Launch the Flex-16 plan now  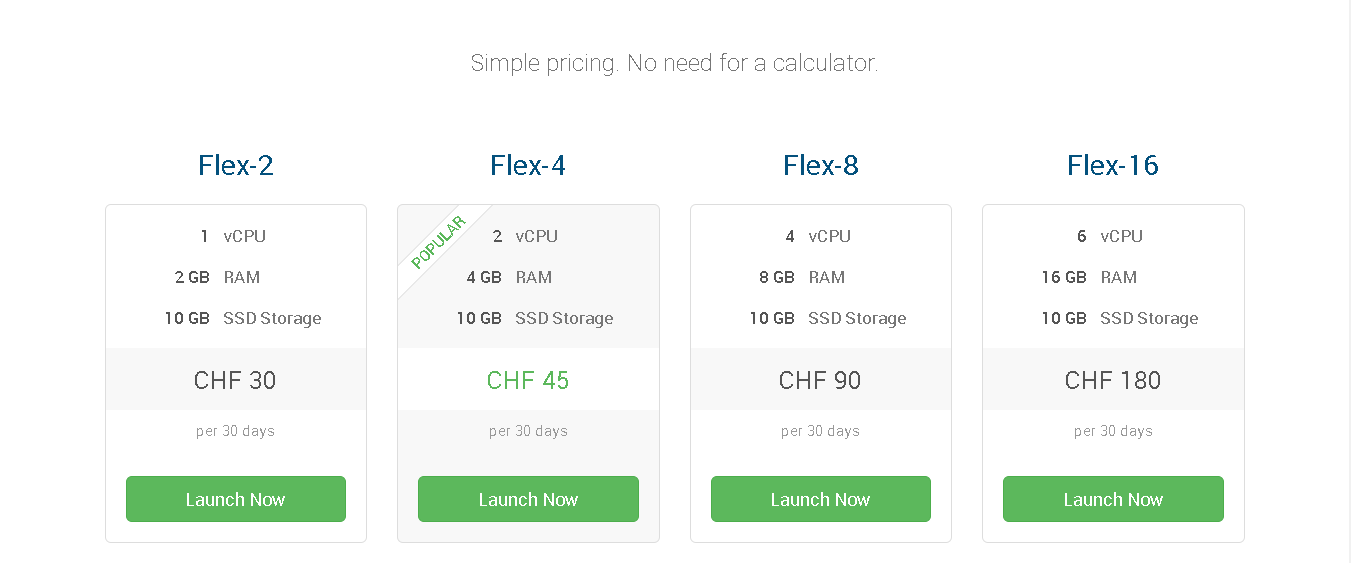1113,499
